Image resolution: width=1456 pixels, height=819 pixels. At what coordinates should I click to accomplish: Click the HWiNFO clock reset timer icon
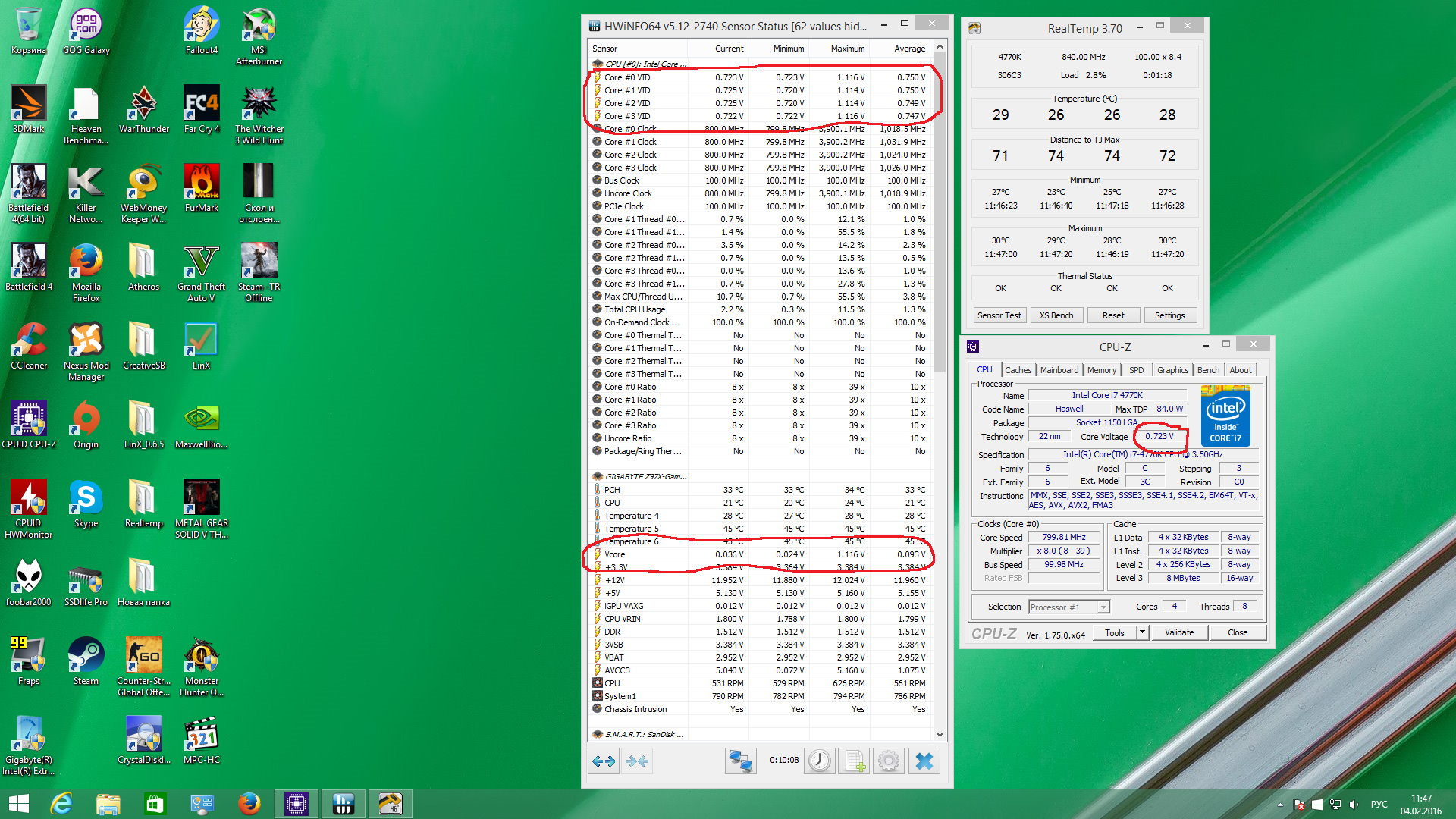pos(819,761)
